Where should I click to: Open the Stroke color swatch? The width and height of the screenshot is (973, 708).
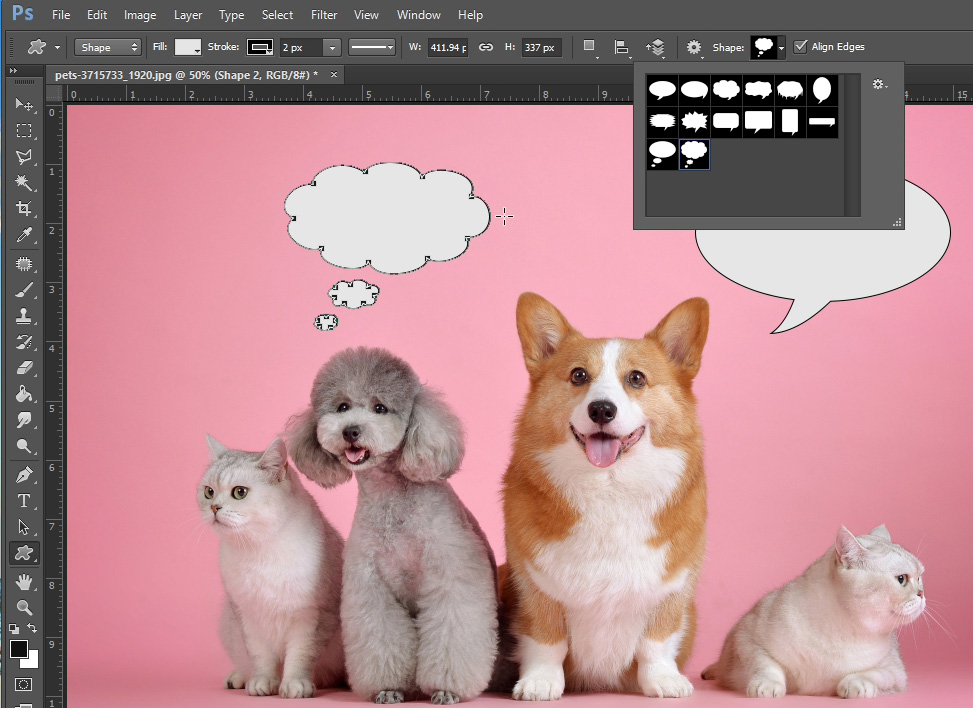260,47
